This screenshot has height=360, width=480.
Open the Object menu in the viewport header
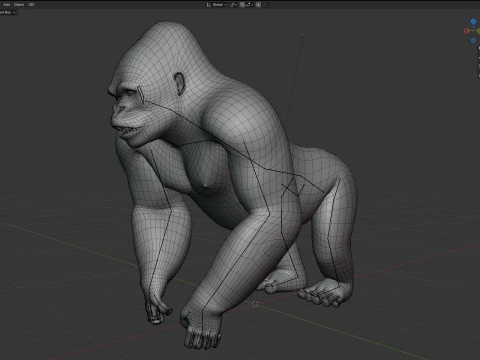(19, 5)
